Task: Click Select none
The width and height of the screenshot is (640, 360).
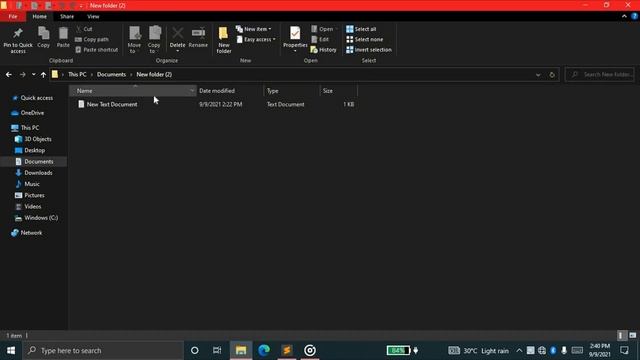Action: pos(364,40)
